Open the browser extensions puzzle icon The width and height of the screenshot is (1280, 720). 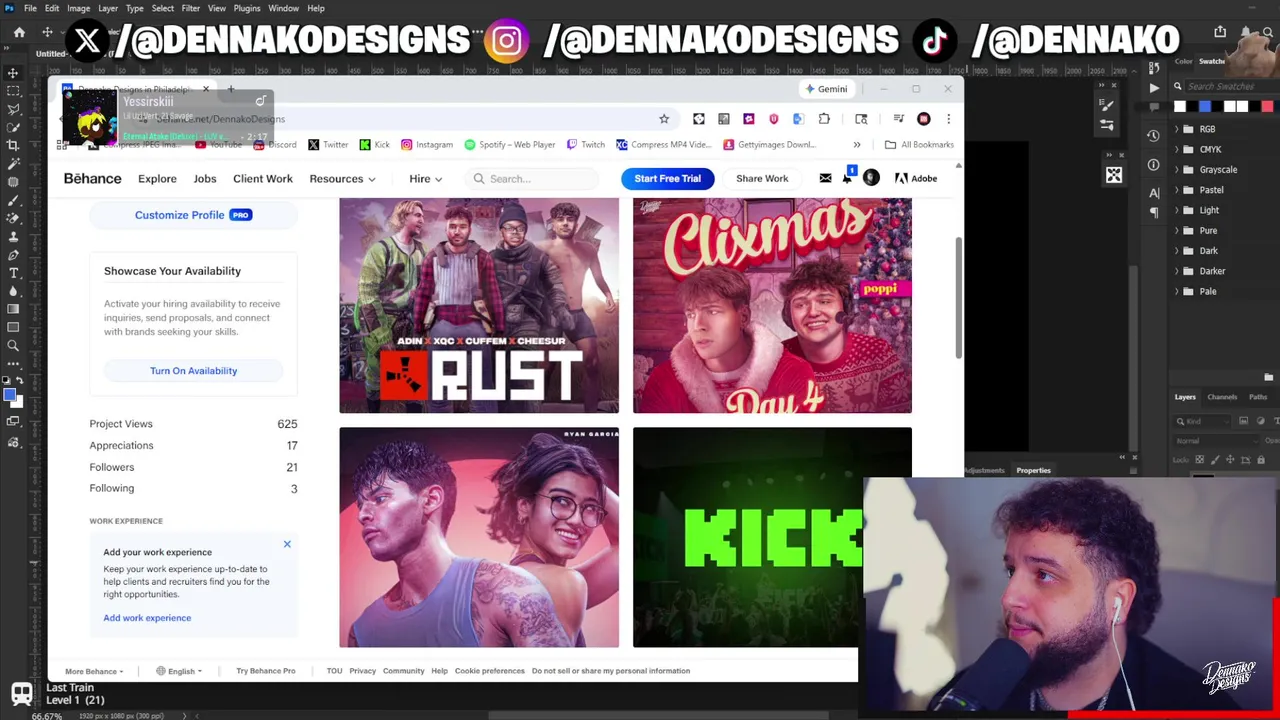pyautogui.click(x=824, y=119)
